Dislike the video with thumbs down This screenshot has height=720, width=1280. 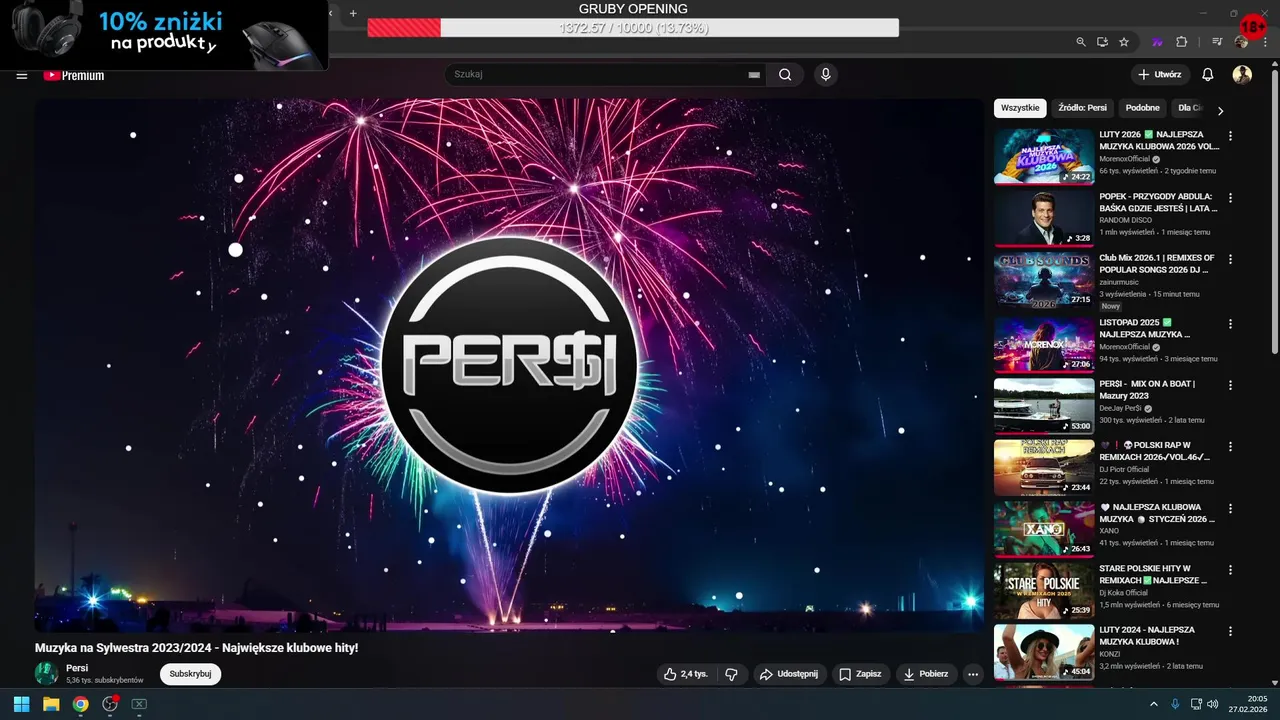click(731, 674)
